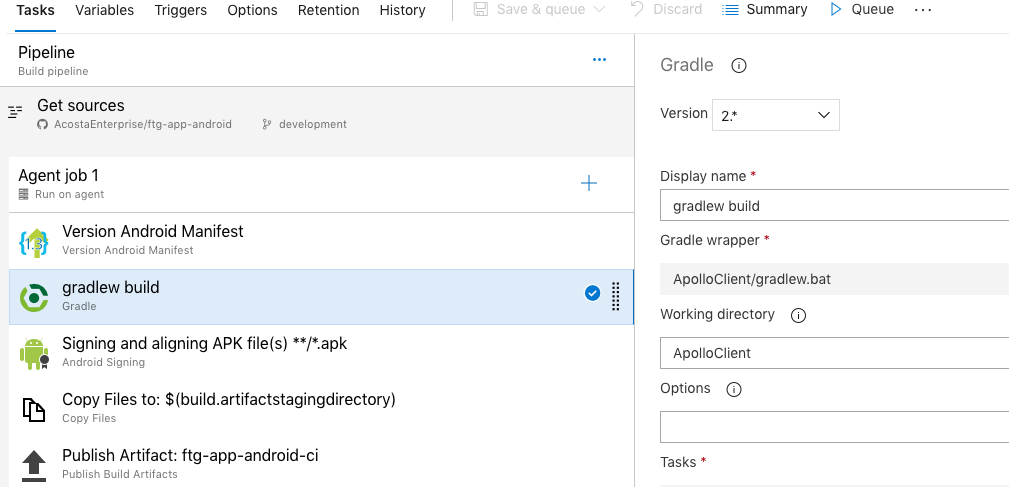Image resolution: width=1009 pixels, height=487 pixels.
Task: Click the branch icon beside development
Action: click(x=267, y=124)
